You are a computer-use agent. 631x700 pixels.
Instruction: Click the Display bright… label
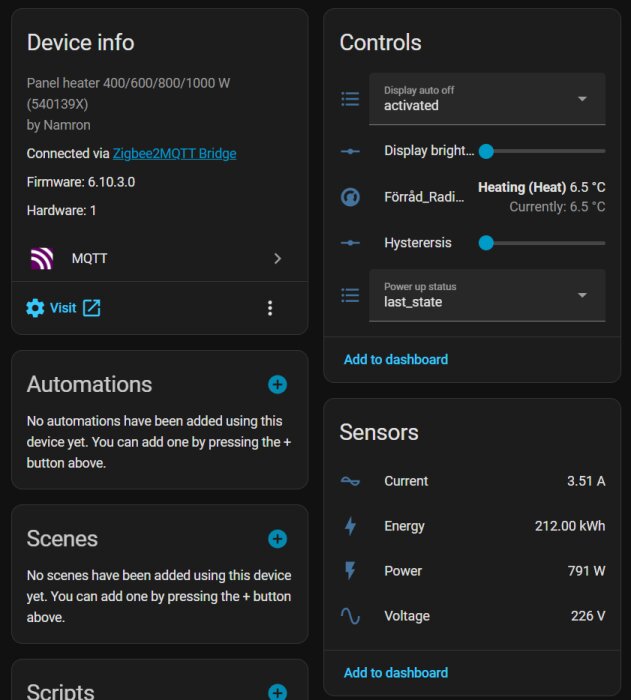pos(429,151)
